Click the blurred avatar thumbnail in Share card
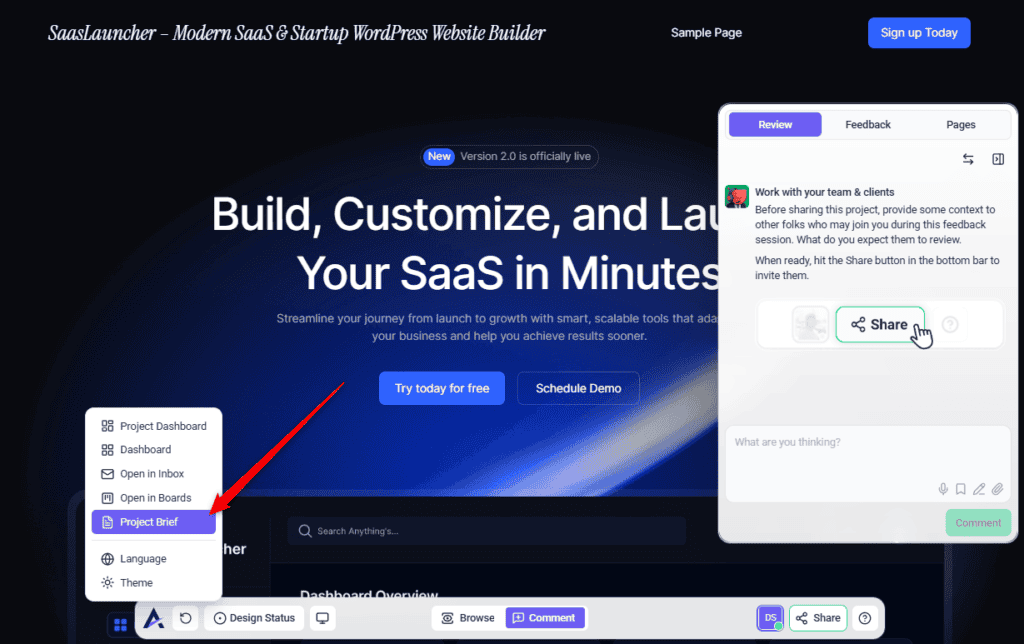This screenshot has height=644, width=1024. point(810,325)
